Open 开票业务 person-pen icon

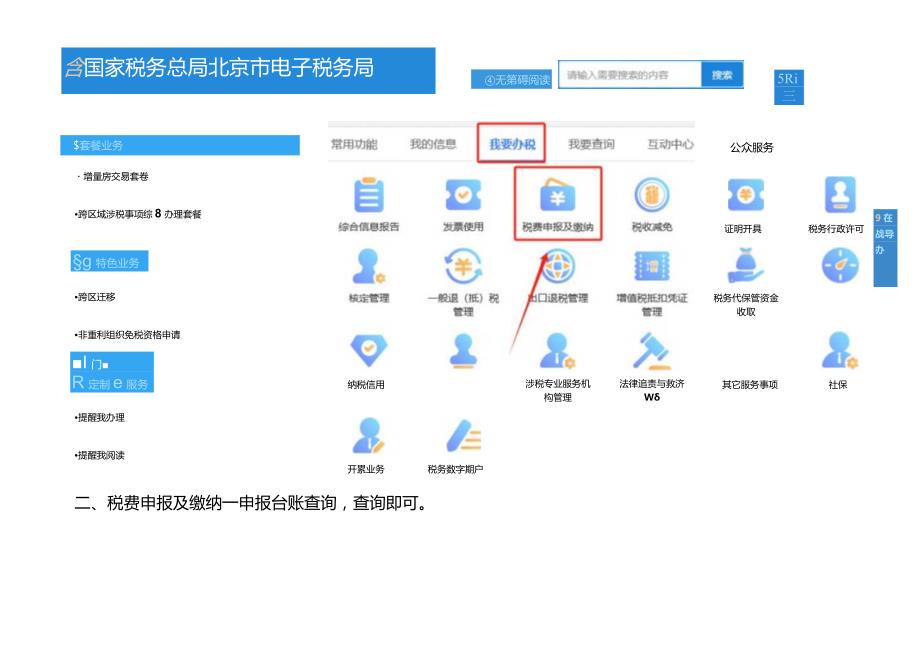tap(368, 435)
